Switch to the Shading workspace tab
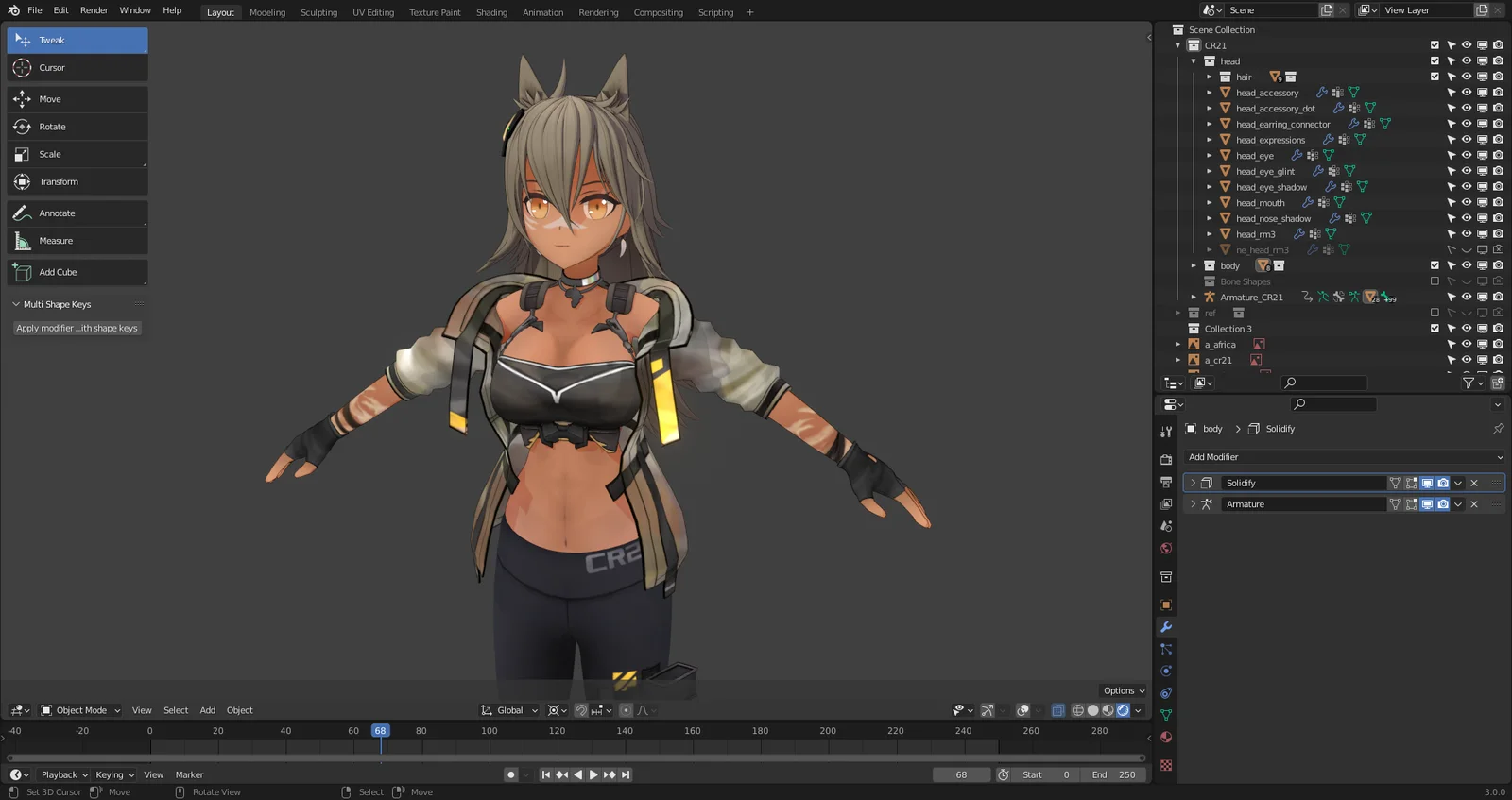 (x=491, y=12)
